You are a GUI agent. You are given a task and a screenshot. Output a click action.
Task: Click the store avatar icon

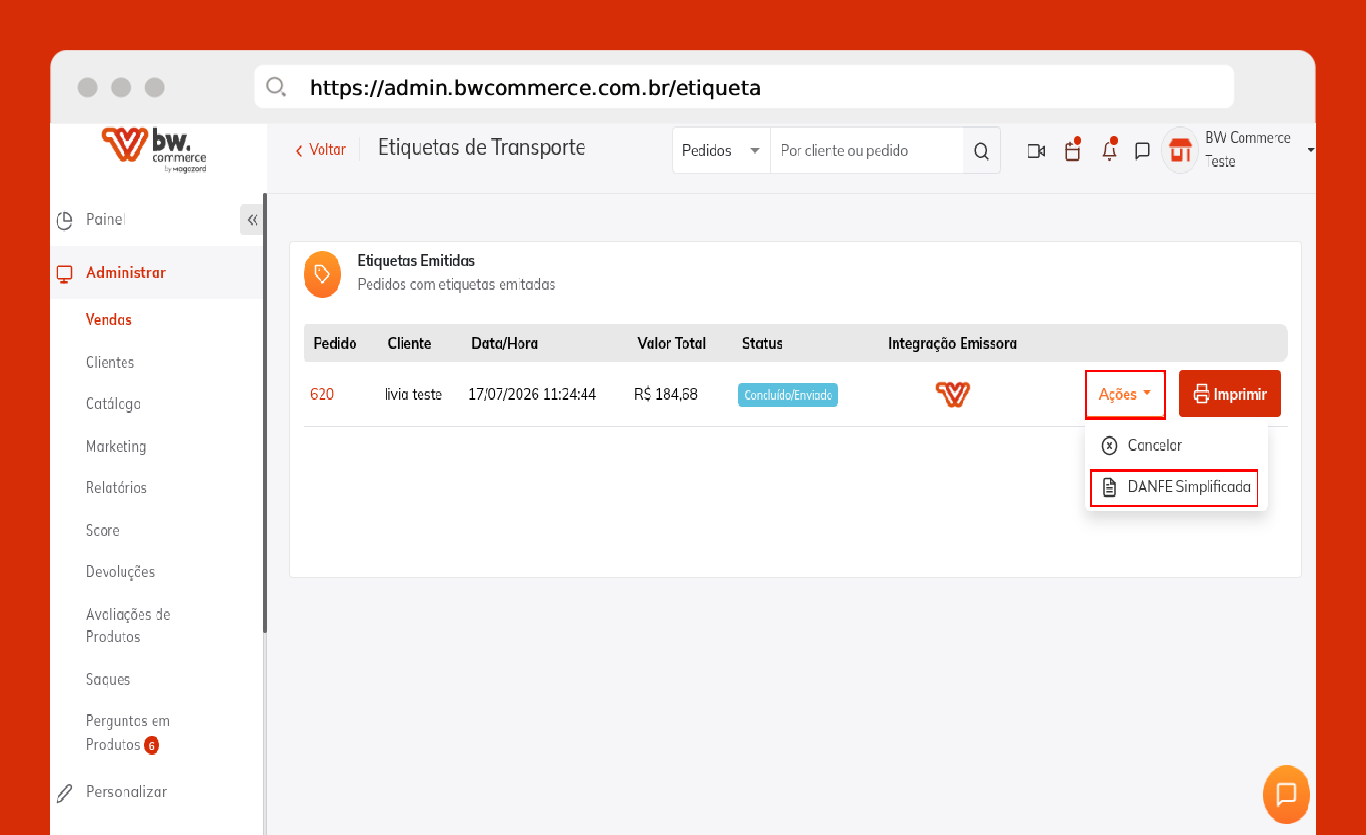click(x=1180, y=150)
